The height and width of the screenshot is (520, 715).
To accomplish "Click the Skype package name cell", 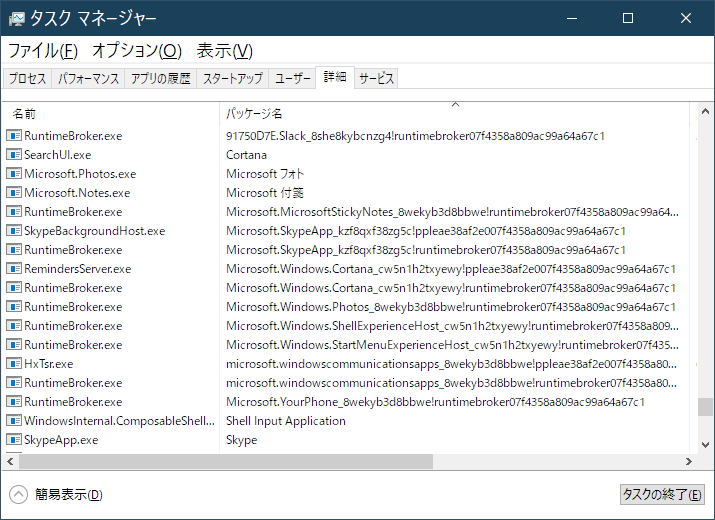I will pyautogui.click(x=242, y=440).
